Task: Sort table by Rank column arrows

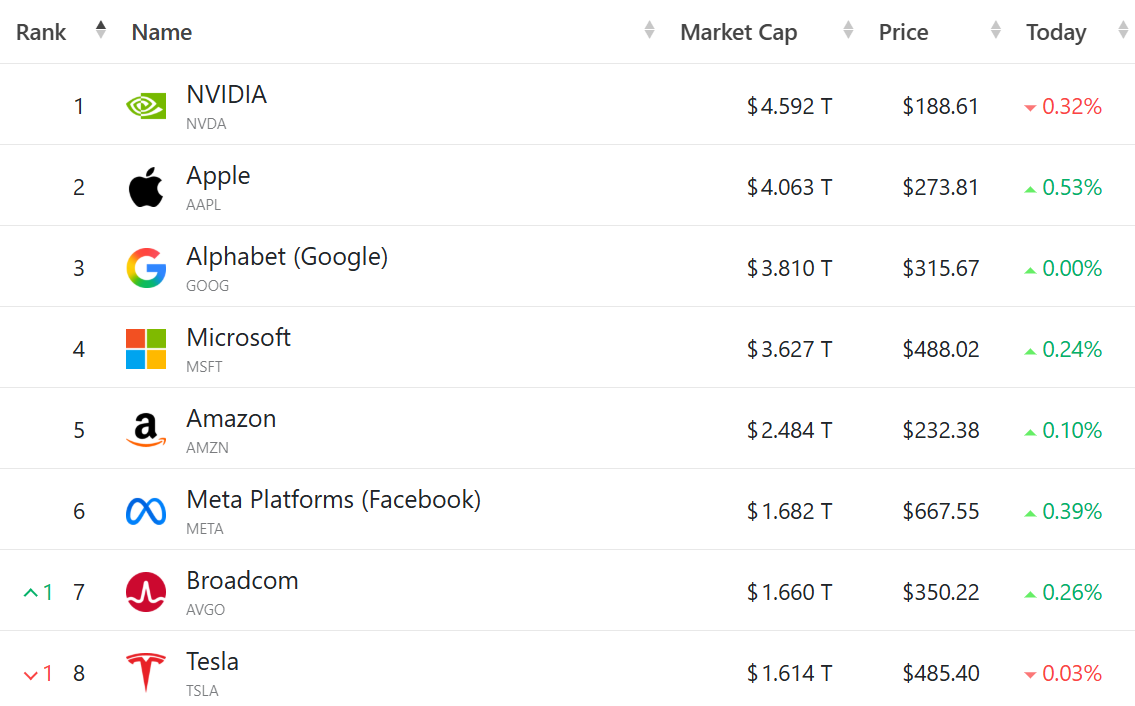Action: 100,30
